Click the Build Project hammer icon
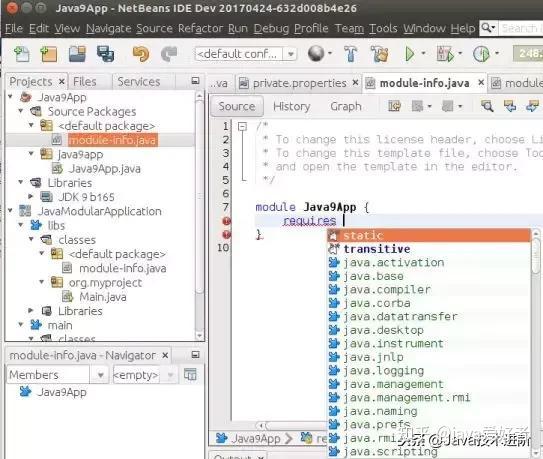 [351, 54]
